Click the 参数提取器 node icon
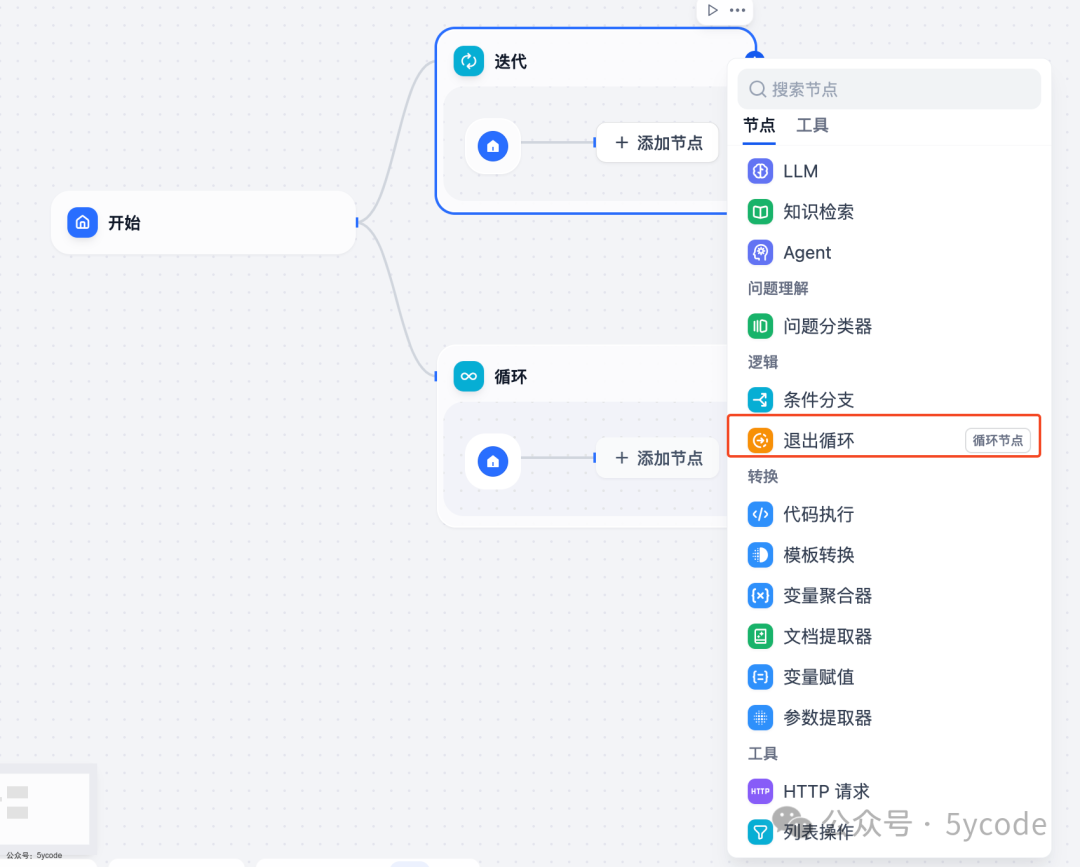The image size is (1080, 867). pyautogui.click(x=760, y=718)
